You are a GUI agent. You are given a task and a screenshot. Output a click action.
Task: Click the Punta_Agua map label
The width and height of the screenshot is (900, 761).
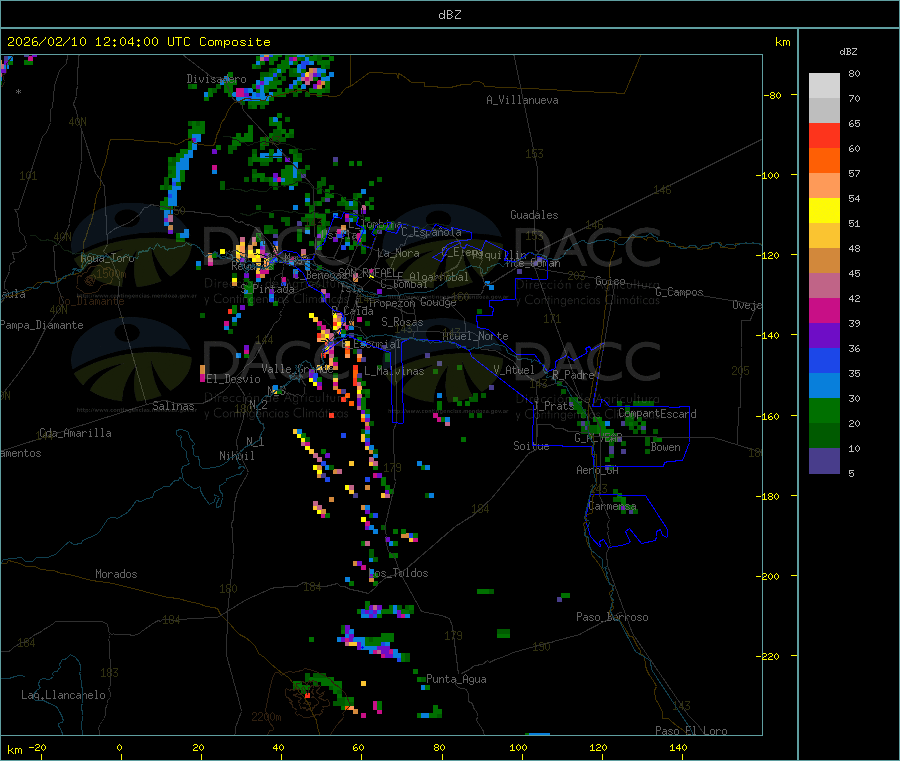[x=456, y=679]
